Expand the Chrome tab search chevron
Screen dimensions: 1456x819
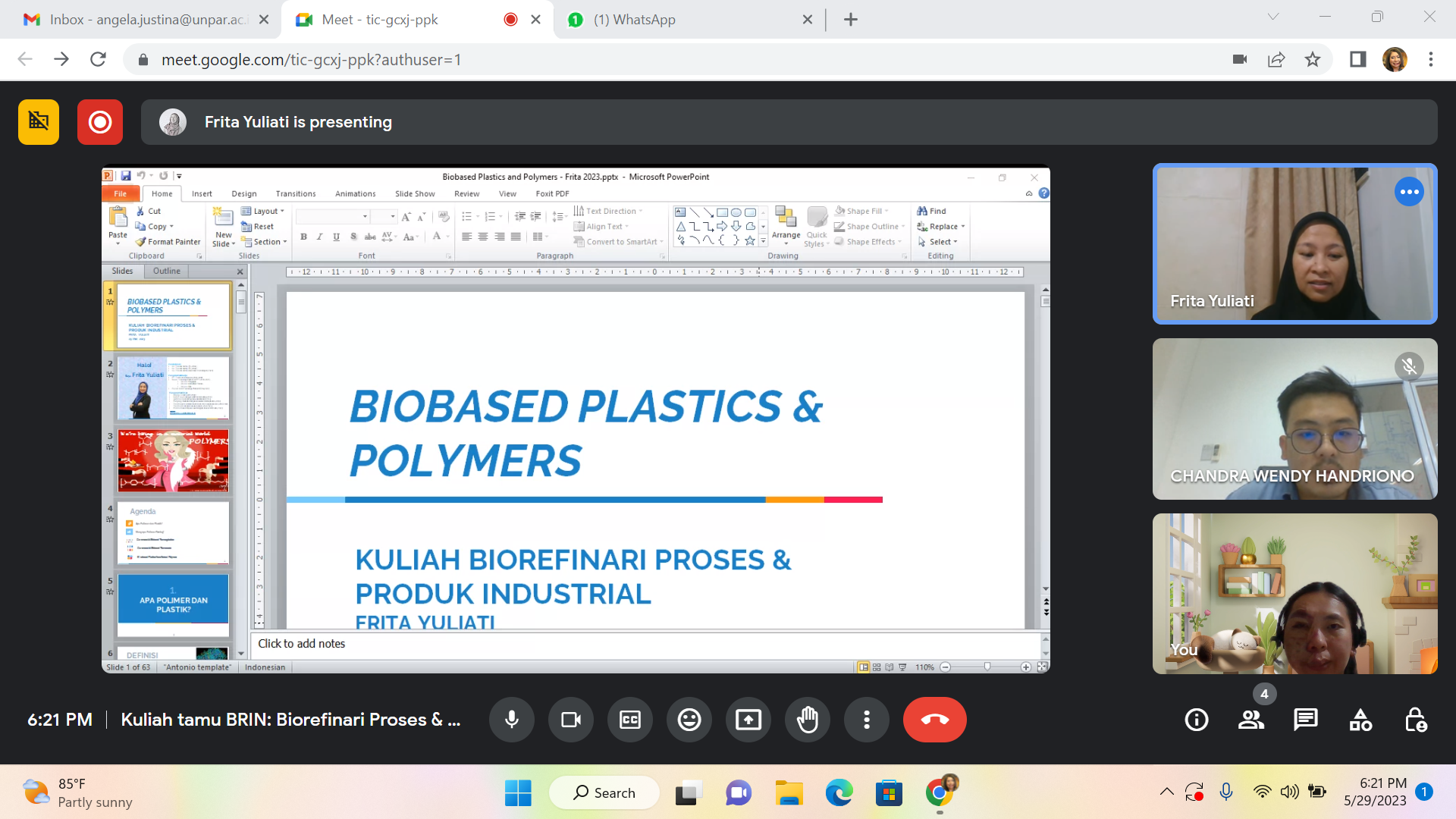click(1273, 17)
